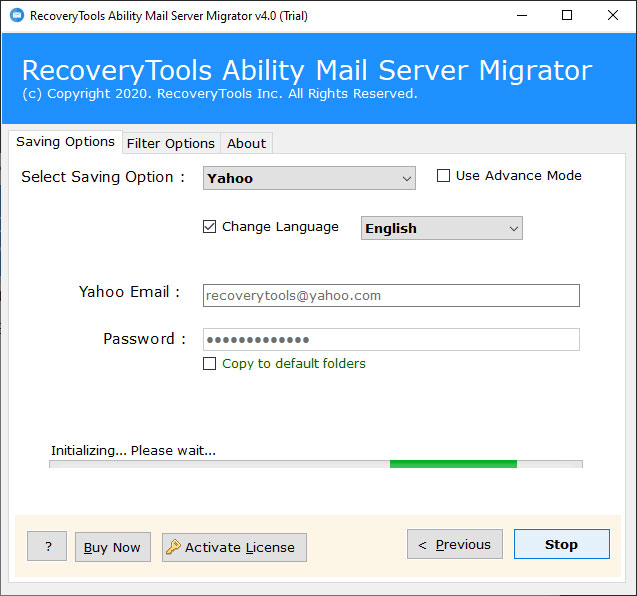The height and width of the screenshot is (596, 637).
Task: Minimize the Migrator window
Action: pyautogui.click(x=522, y=15)
